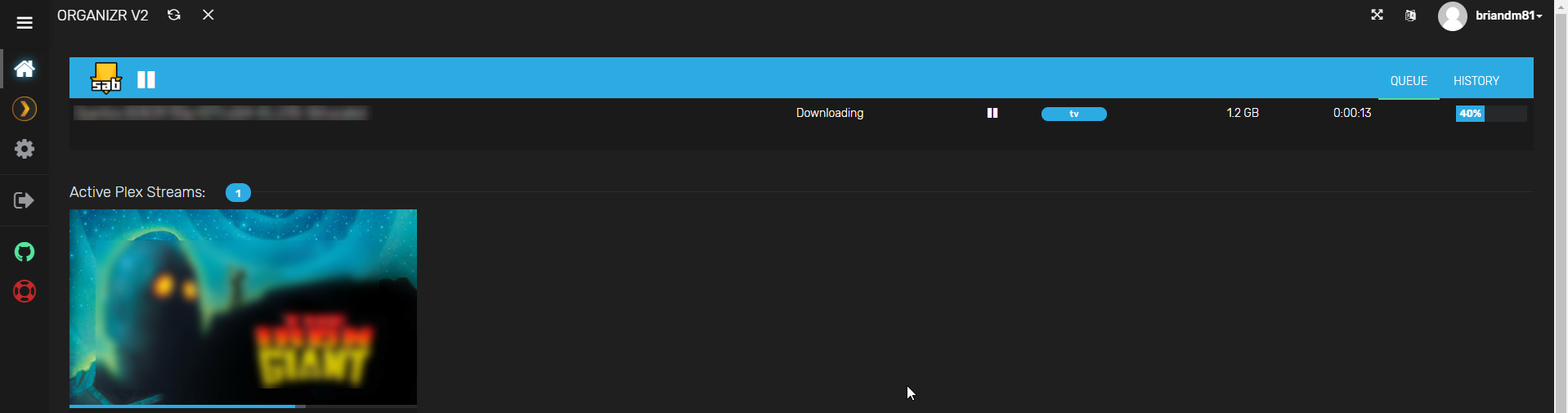Click the SABnzbd logo icon
The image size is (1568, 413).
click(x=106, y=78)
